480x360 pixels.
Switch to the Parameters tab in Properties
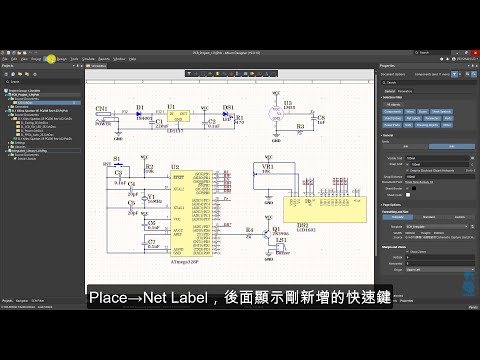click(405, 91)
